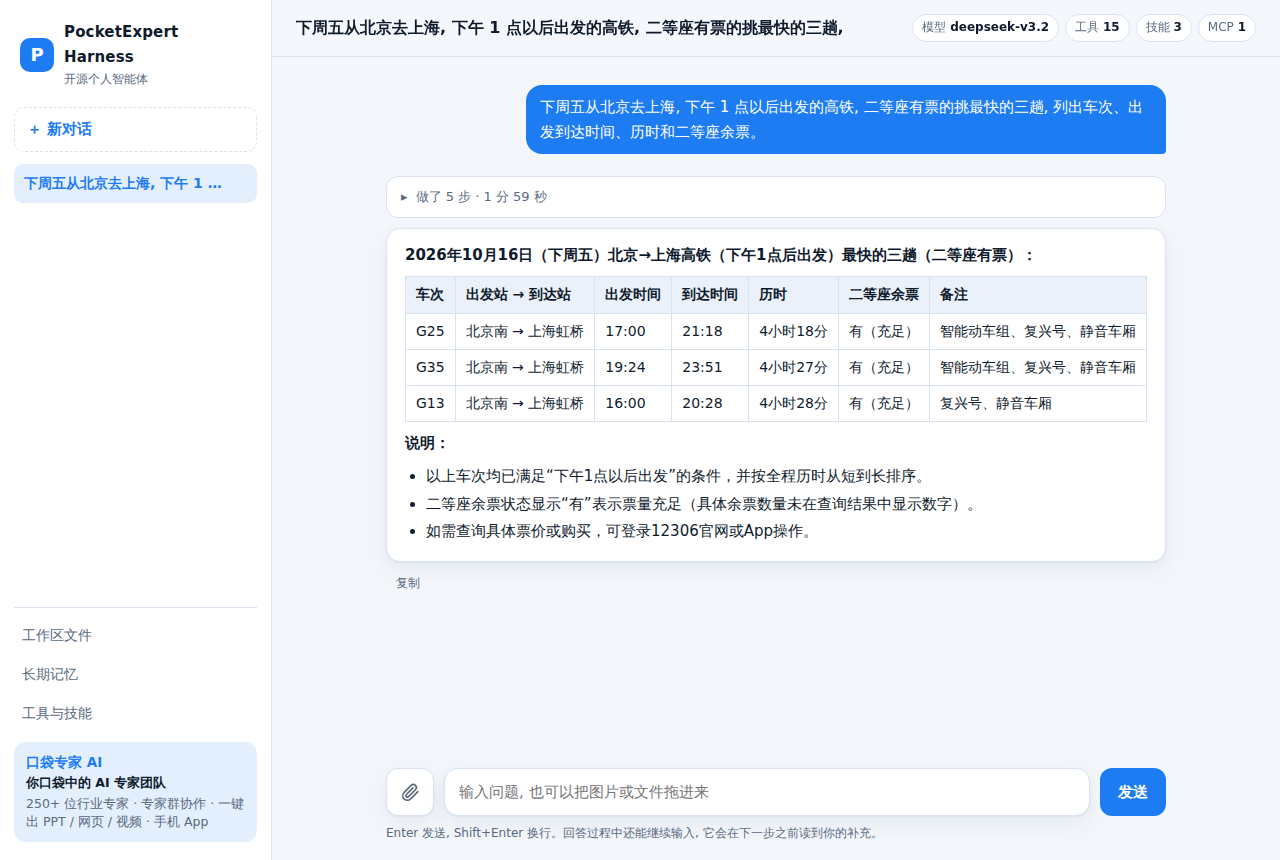This screenshot has width=1280, height=860.
Task: Click the 复兴号、静音车厢 remark cell
Action: (1038, 403)
